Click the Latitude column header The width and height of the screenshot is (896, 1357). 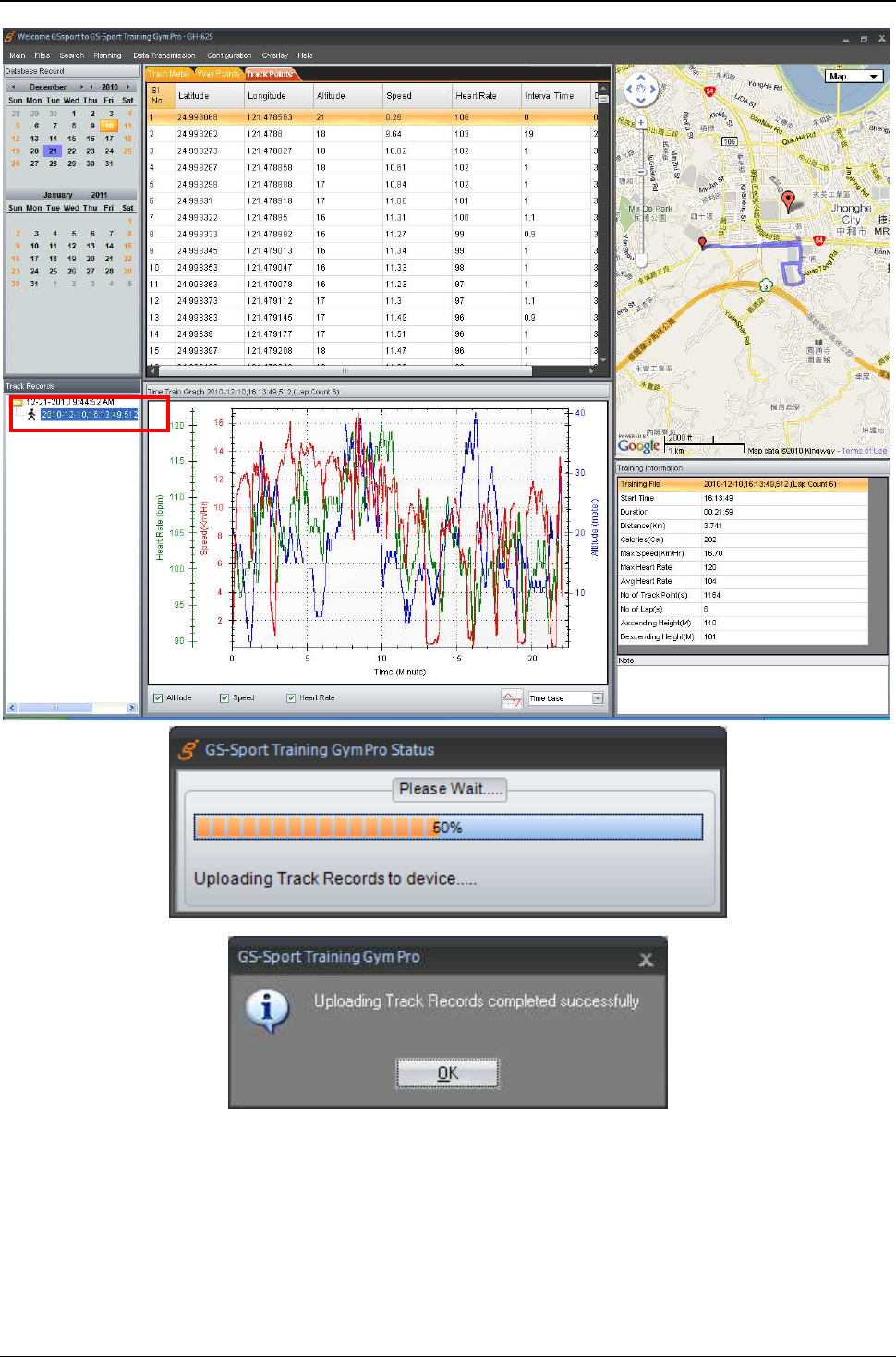pos(210,95)
